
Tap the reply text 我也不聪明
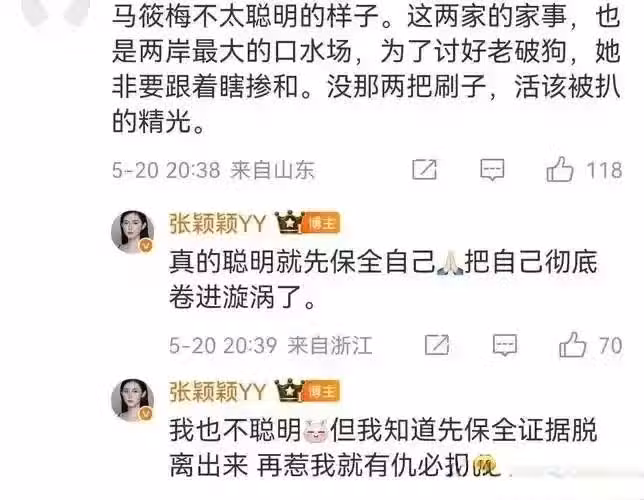tap(236, 431)
